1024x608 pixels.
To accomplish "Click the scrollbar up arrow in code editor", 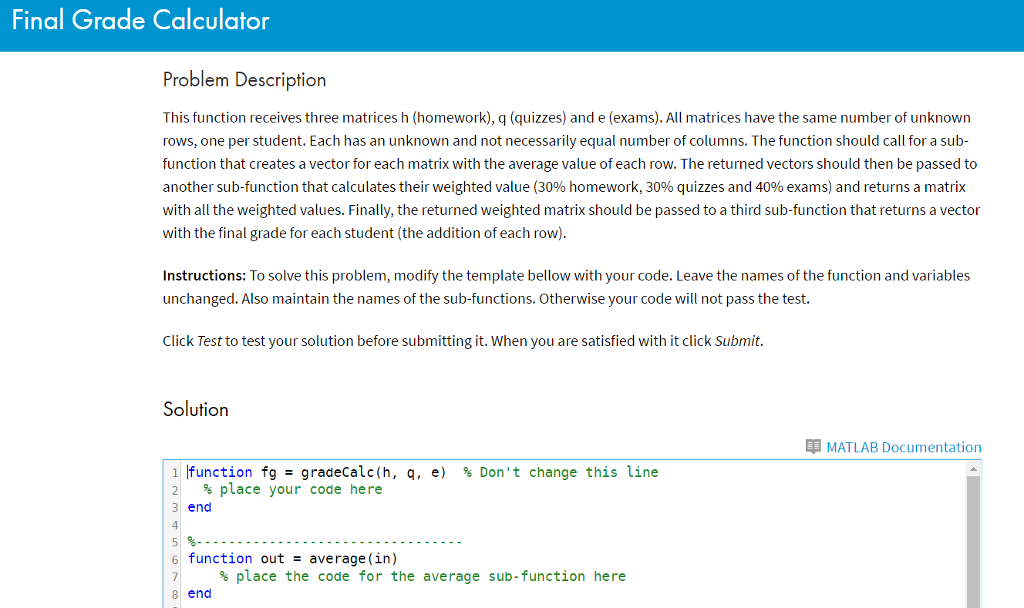I will tap(972, 467).
